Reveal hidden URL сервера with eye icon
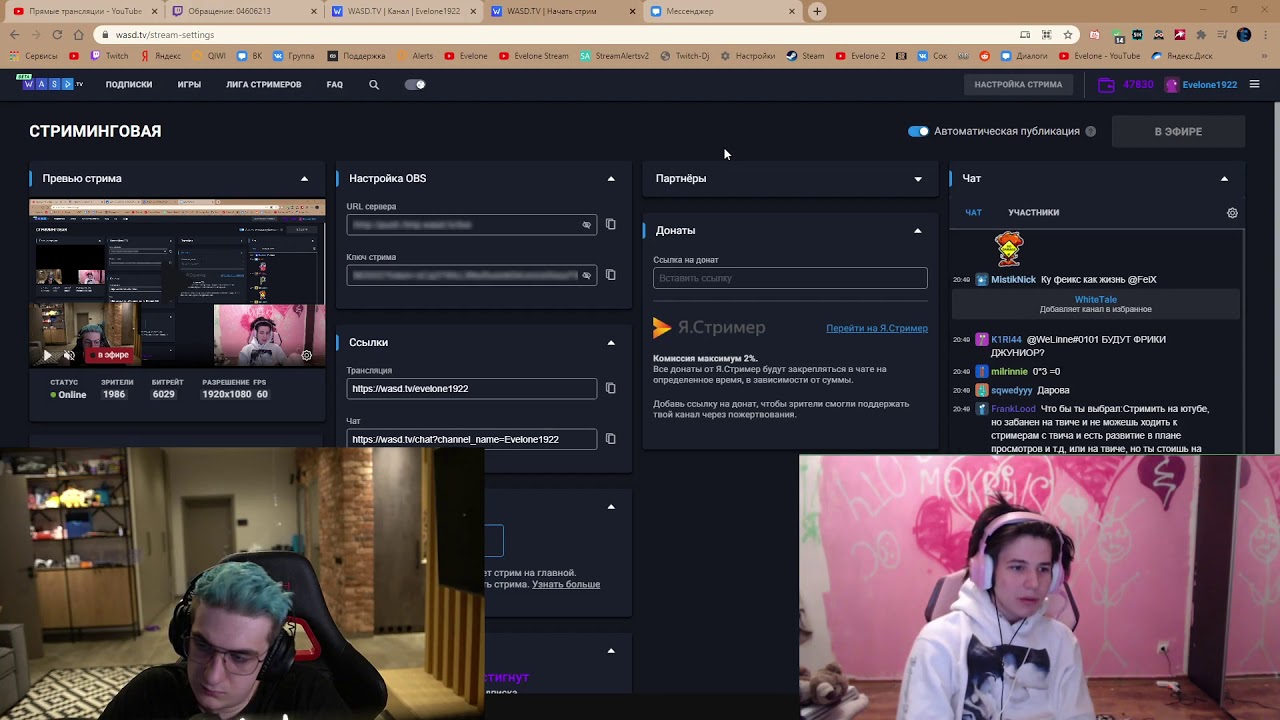1280x720 pixels. click(587, 225)
